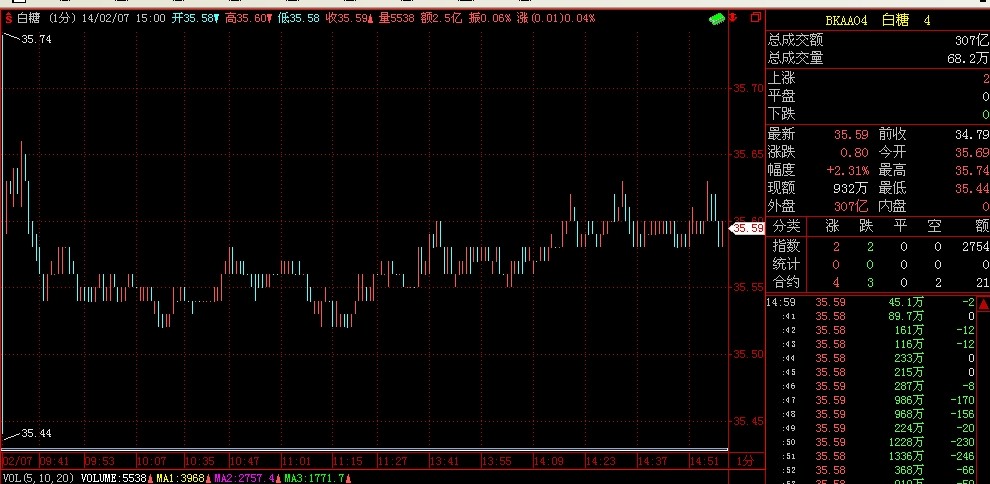Click the 总成交额 label
The height and width of the screenshot is (484, 990).
[795, 40]
